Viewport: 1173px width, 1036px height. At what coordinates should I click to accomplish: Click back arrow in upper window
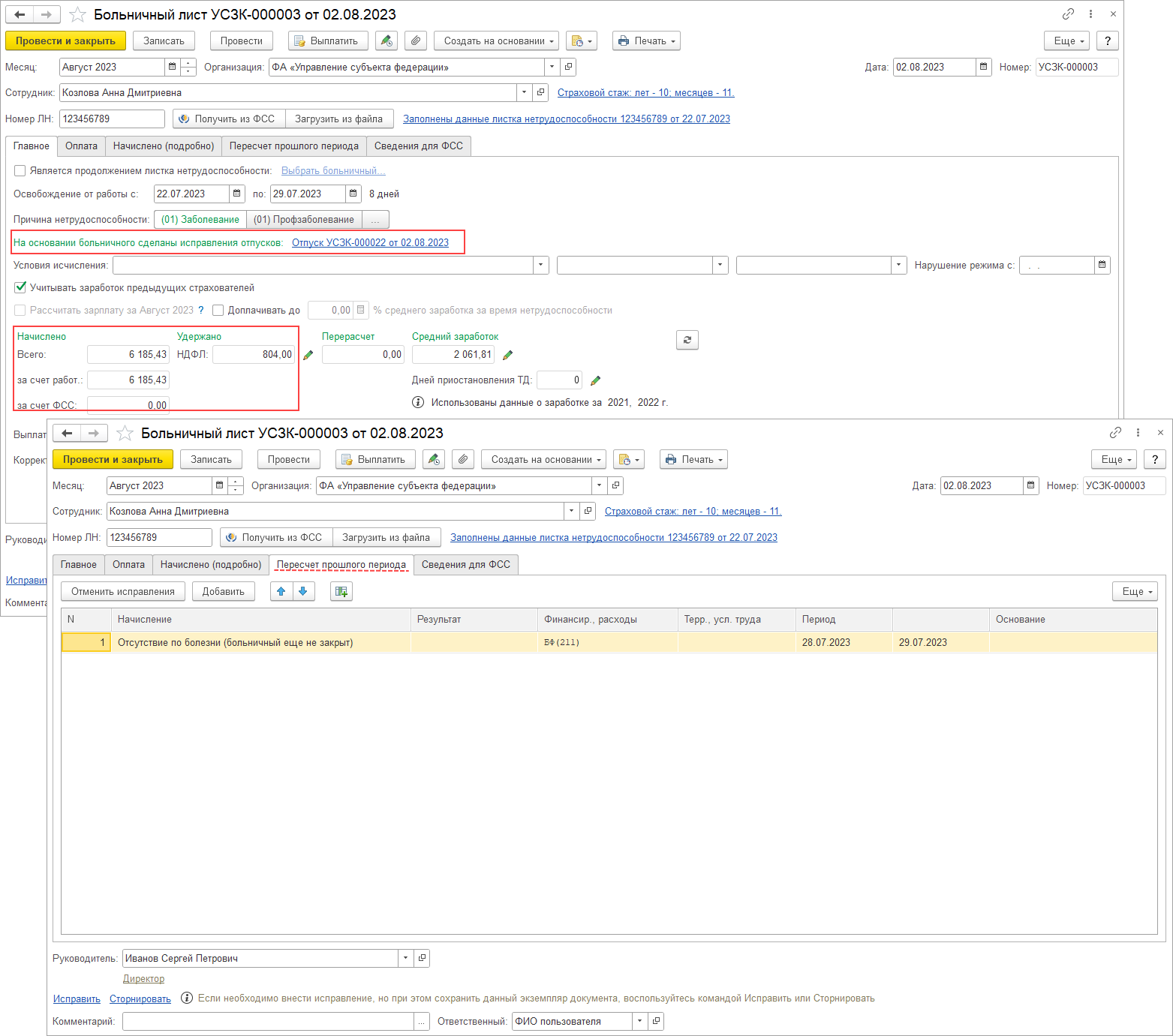20,14
